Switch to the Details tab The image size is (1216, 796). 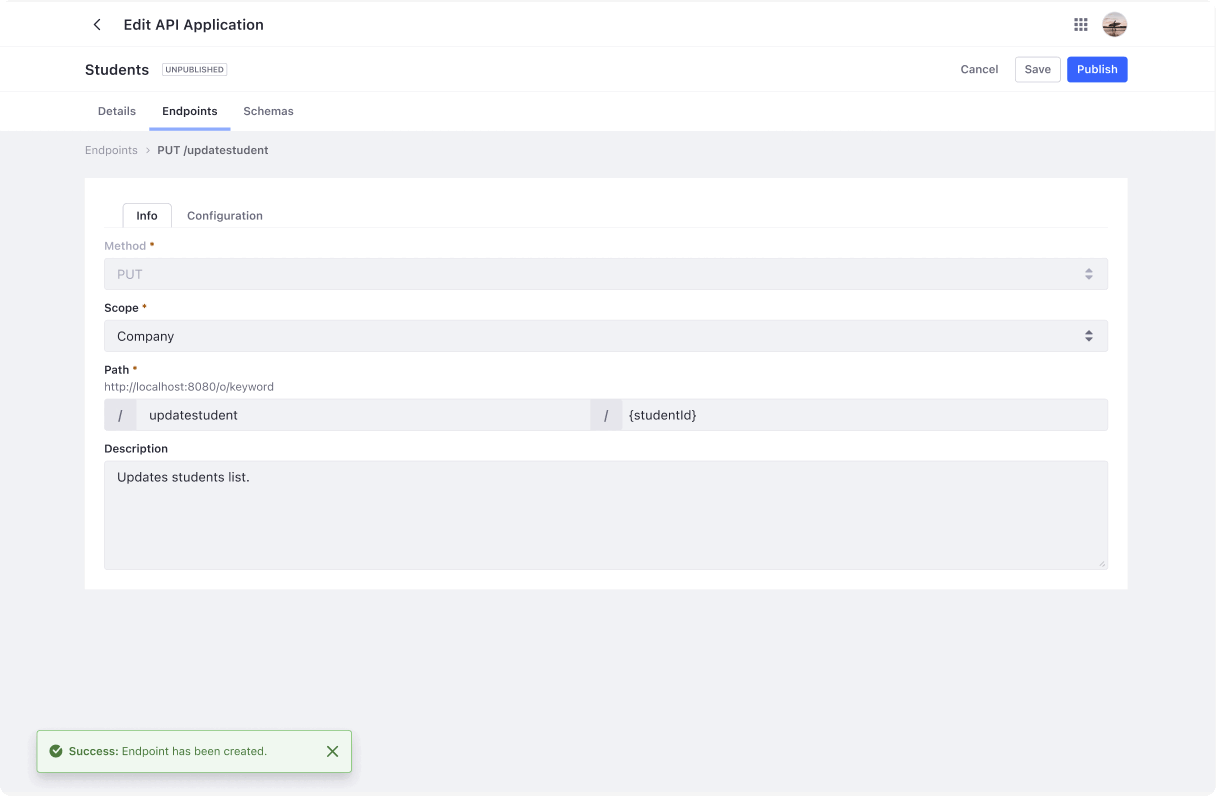pyautogui.click(x=117, y=111)
